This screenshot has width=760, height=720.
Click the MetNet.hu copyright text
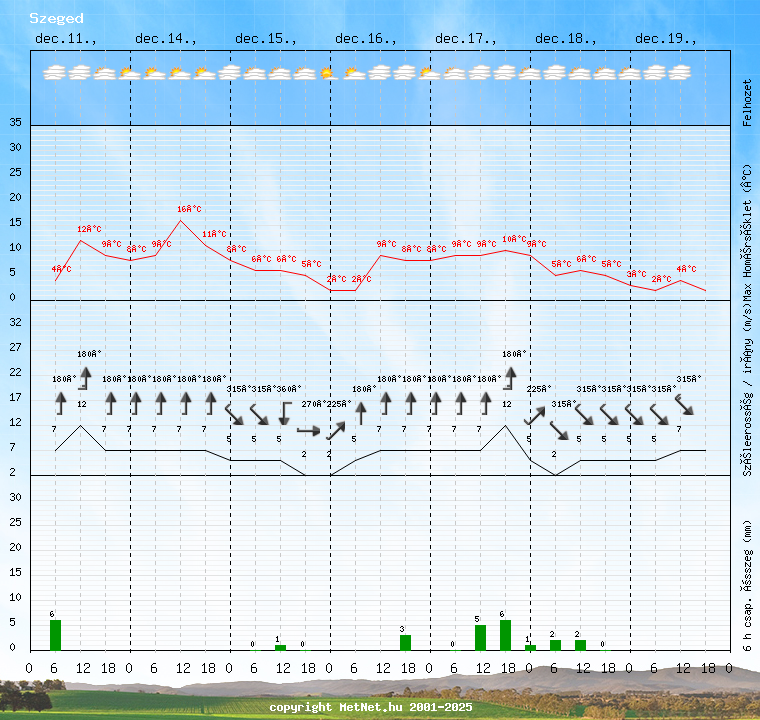coord(370,707)
